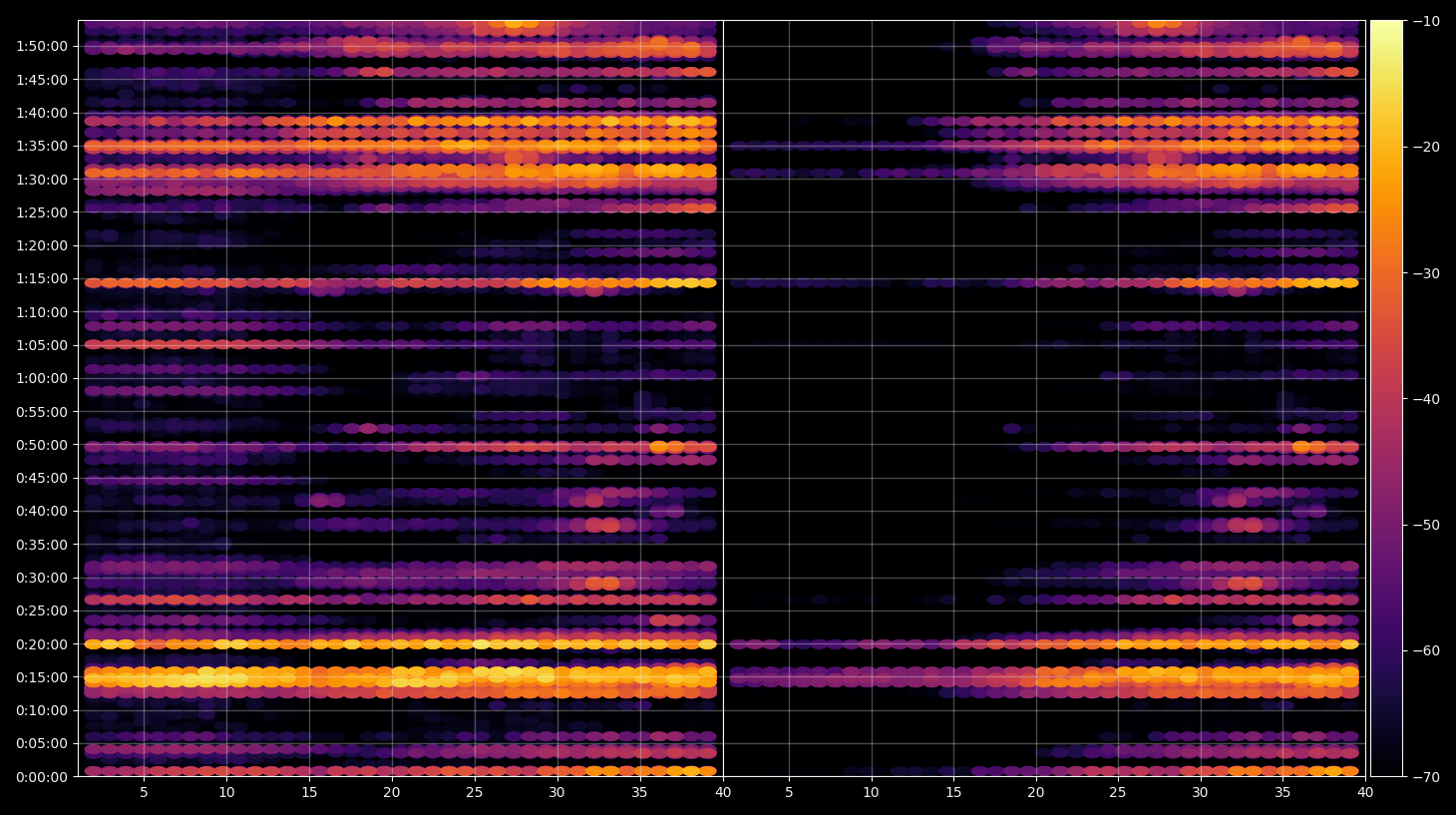The width and height of the screenshot is (1456, 815).
Task: Click the 0:55:00 time axis label
Action: coord(42,412)
